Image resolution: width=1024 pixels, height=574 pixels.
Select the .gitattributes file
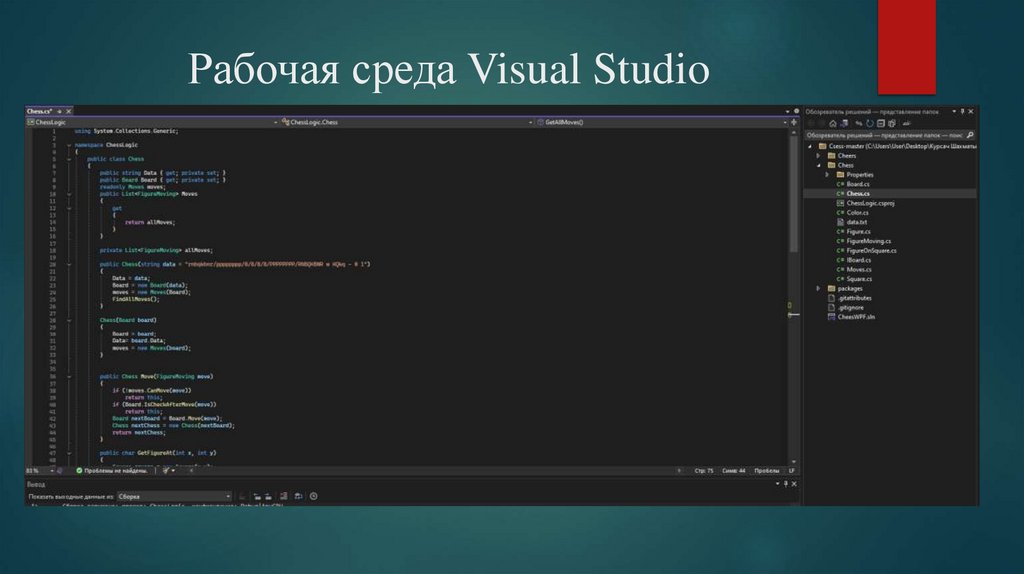[854, 298]
